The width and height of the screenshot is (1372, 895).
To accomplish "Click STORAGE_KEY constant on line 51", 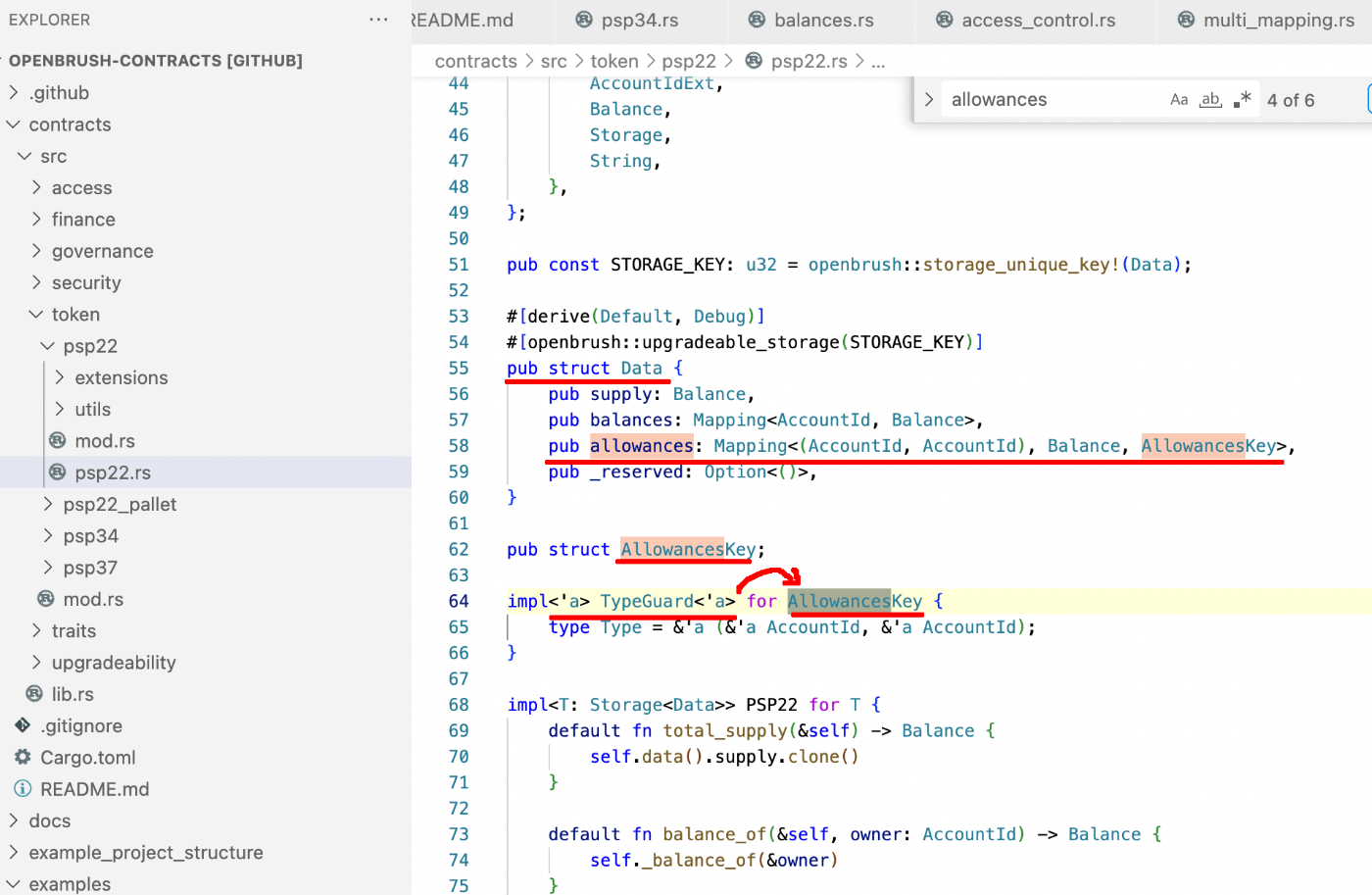I will 666,265.
